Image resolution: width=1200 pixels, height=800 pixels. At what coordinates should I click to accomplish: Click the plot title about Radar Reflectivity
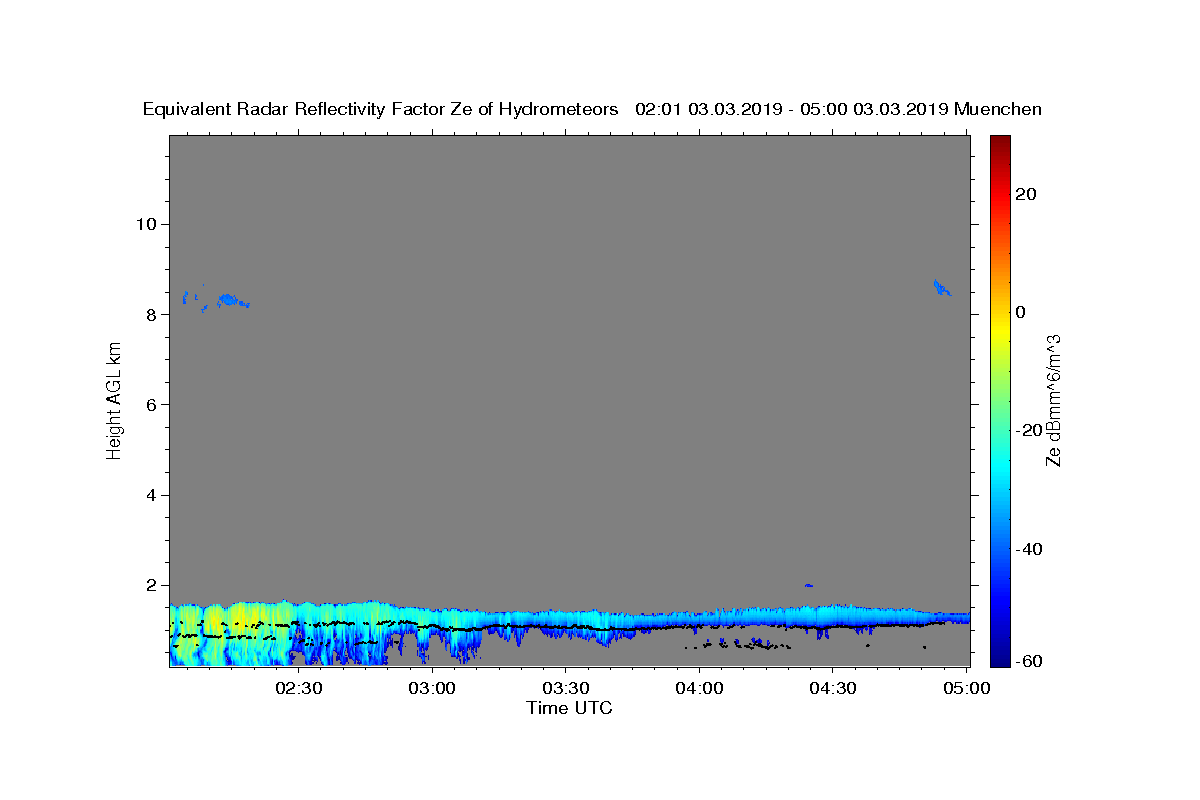tap(592, 109)
